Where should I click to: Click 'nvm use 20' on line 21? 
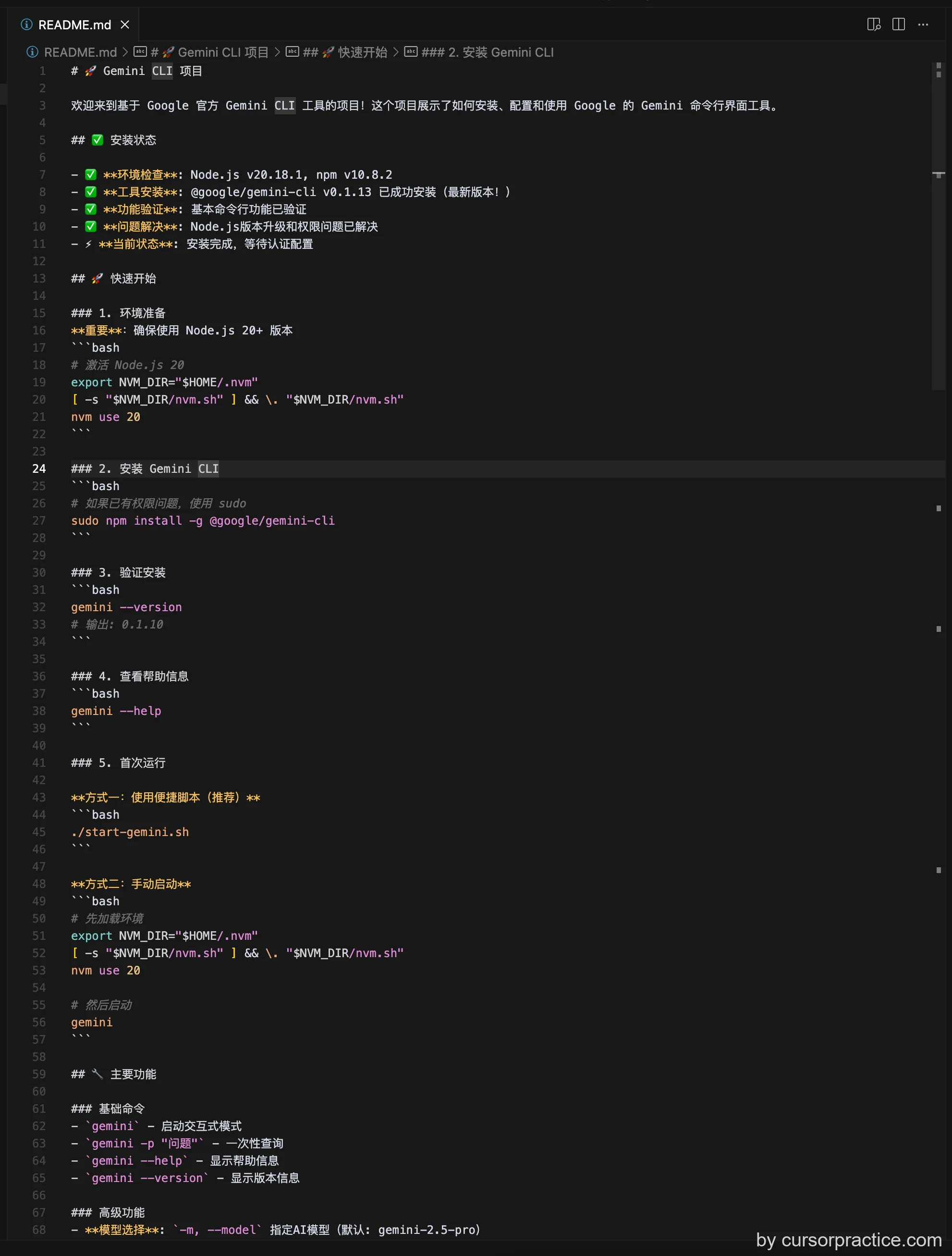(x=106, y=417)
